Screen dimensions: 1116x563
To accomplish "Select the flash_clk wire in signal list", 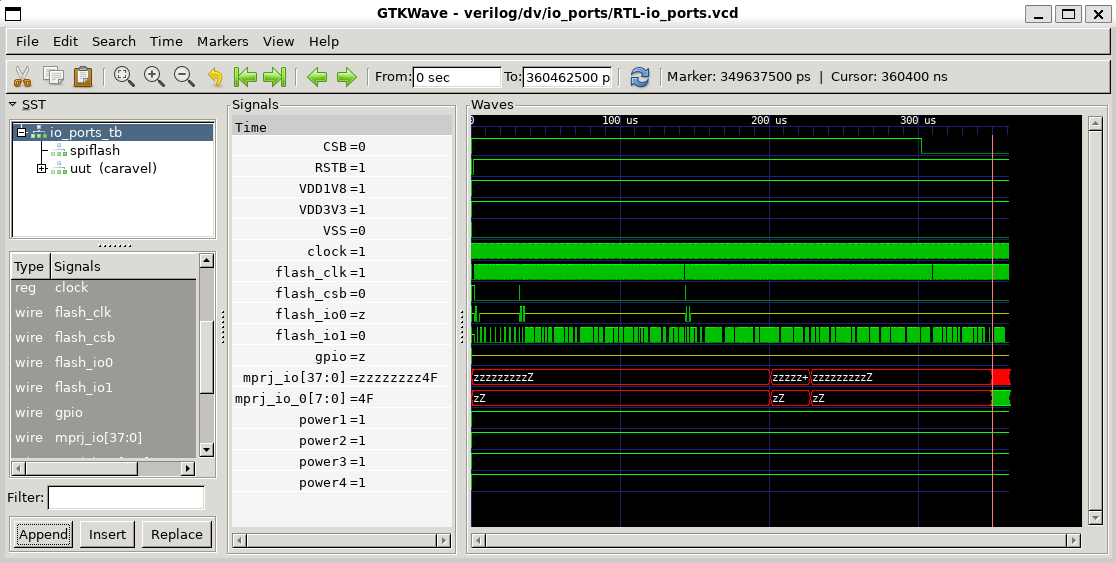I will [104, 312].
